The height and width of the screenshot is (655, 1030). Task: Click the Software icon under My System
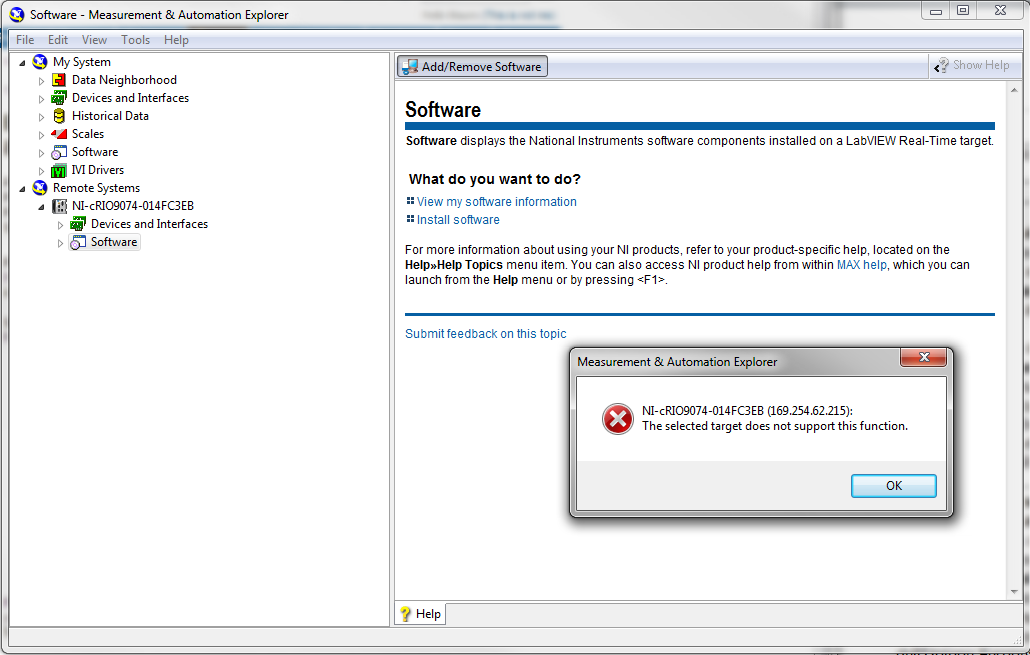click(x=59, y=152)
